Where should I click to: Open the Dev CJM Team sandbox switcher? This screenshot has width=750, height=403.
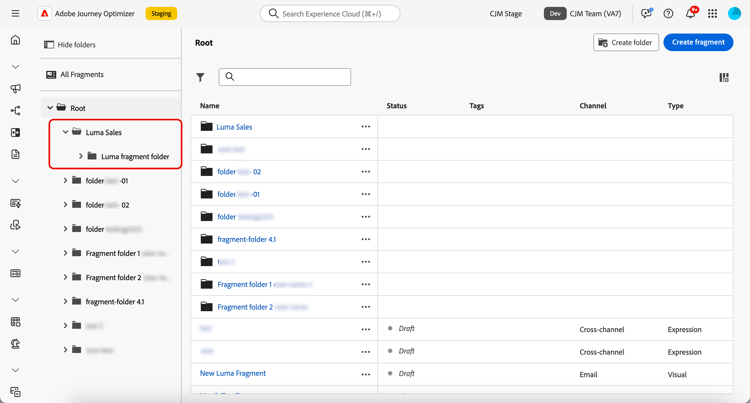[583, 13]
